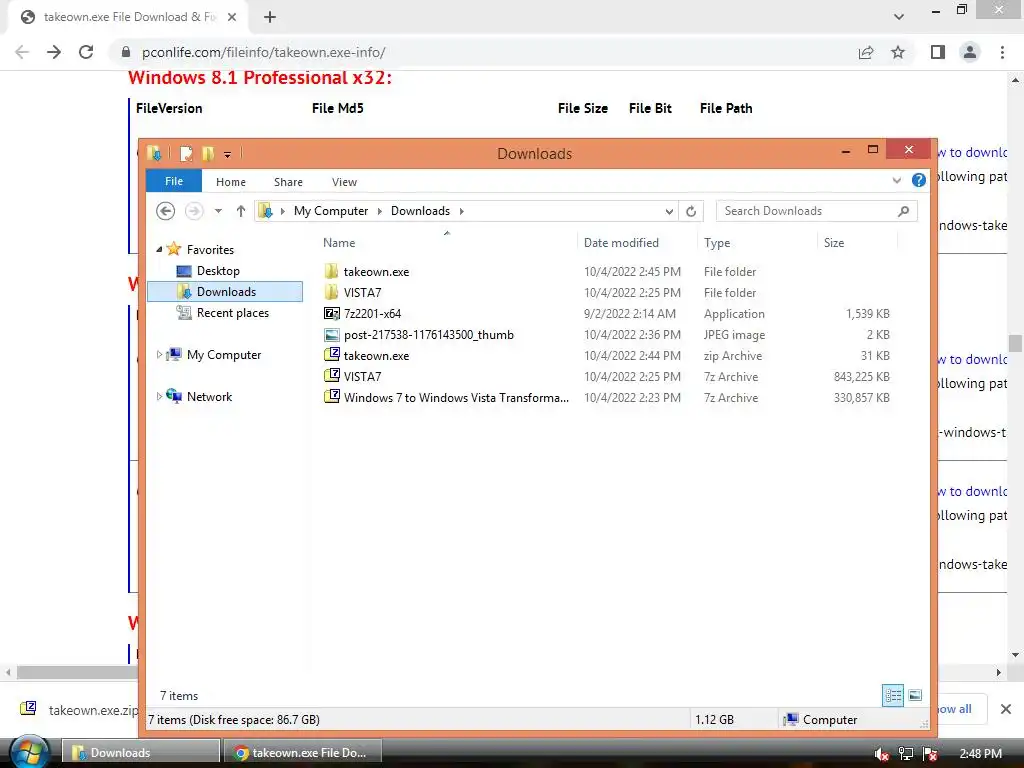Sort files by Date modified column
1024x768 pixels.
coord(637,242)
